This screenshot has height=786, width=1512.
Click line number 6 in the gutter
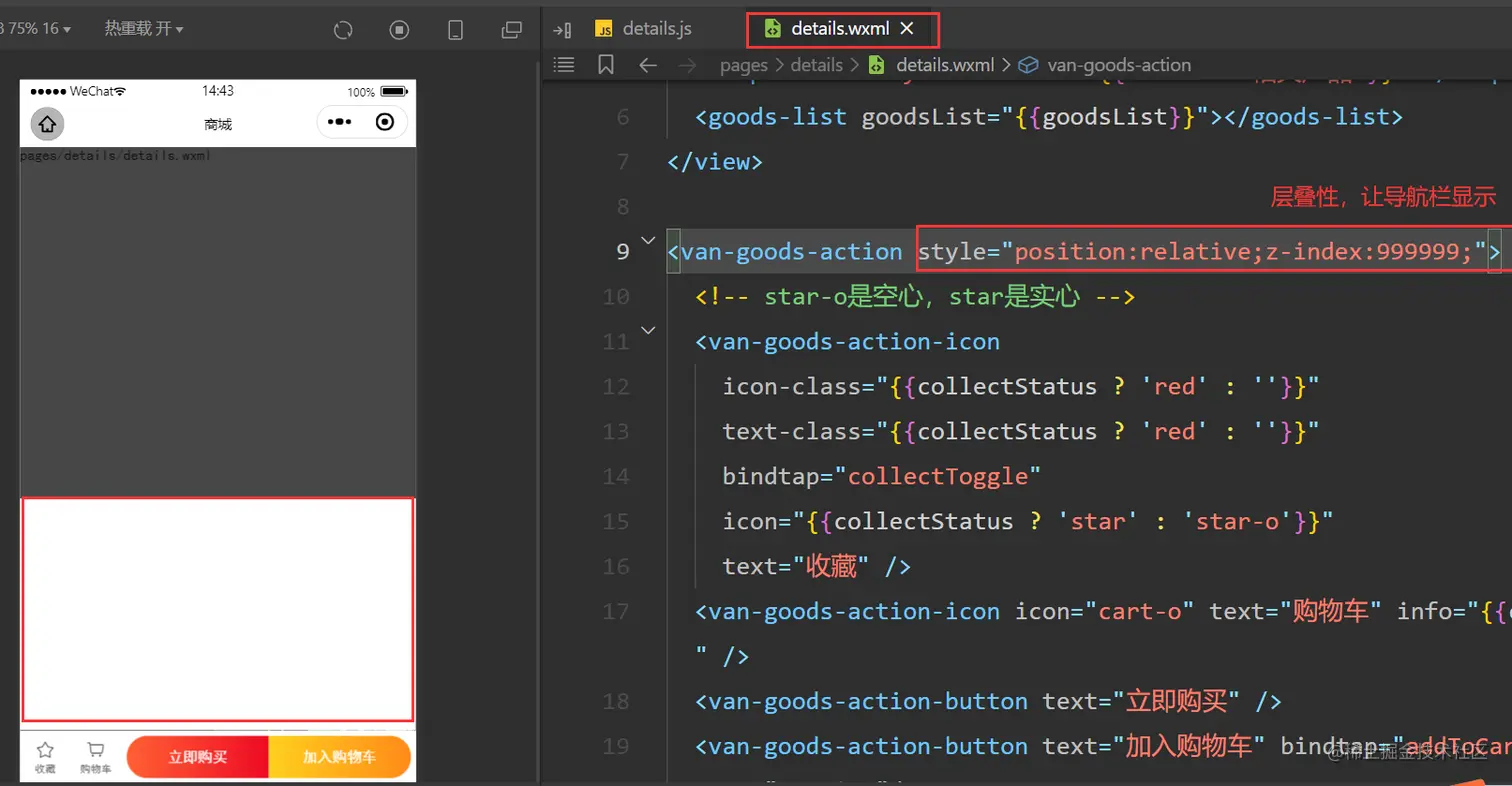[x=623, y=117]
